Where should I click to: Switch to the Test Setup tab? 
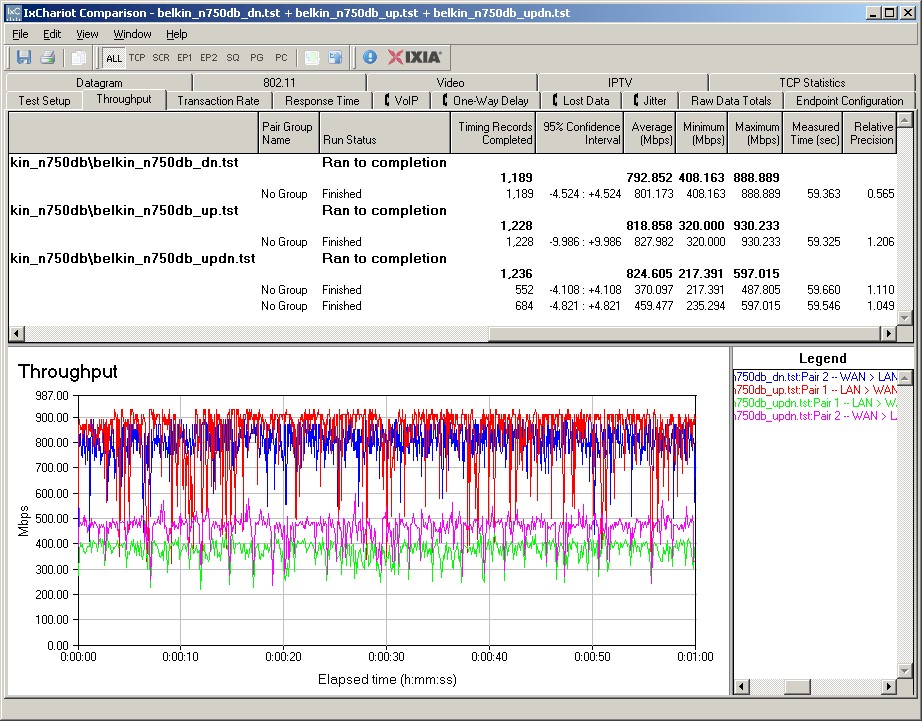pos(44,101)
